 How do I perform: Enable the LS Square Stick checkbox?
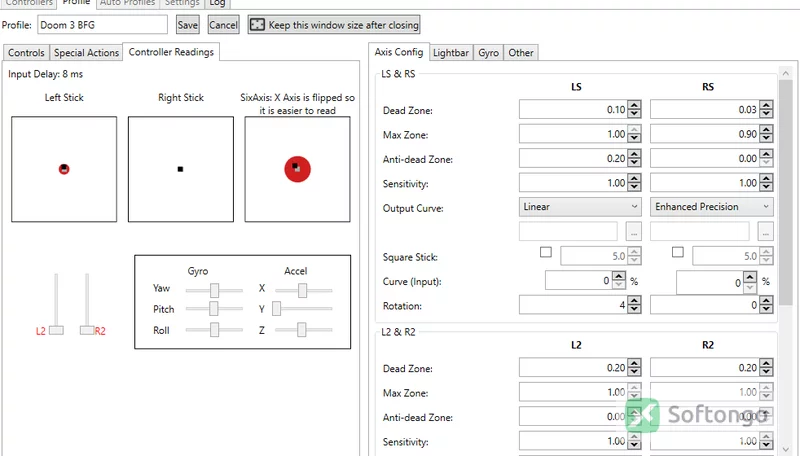click(x=545, y=252)
